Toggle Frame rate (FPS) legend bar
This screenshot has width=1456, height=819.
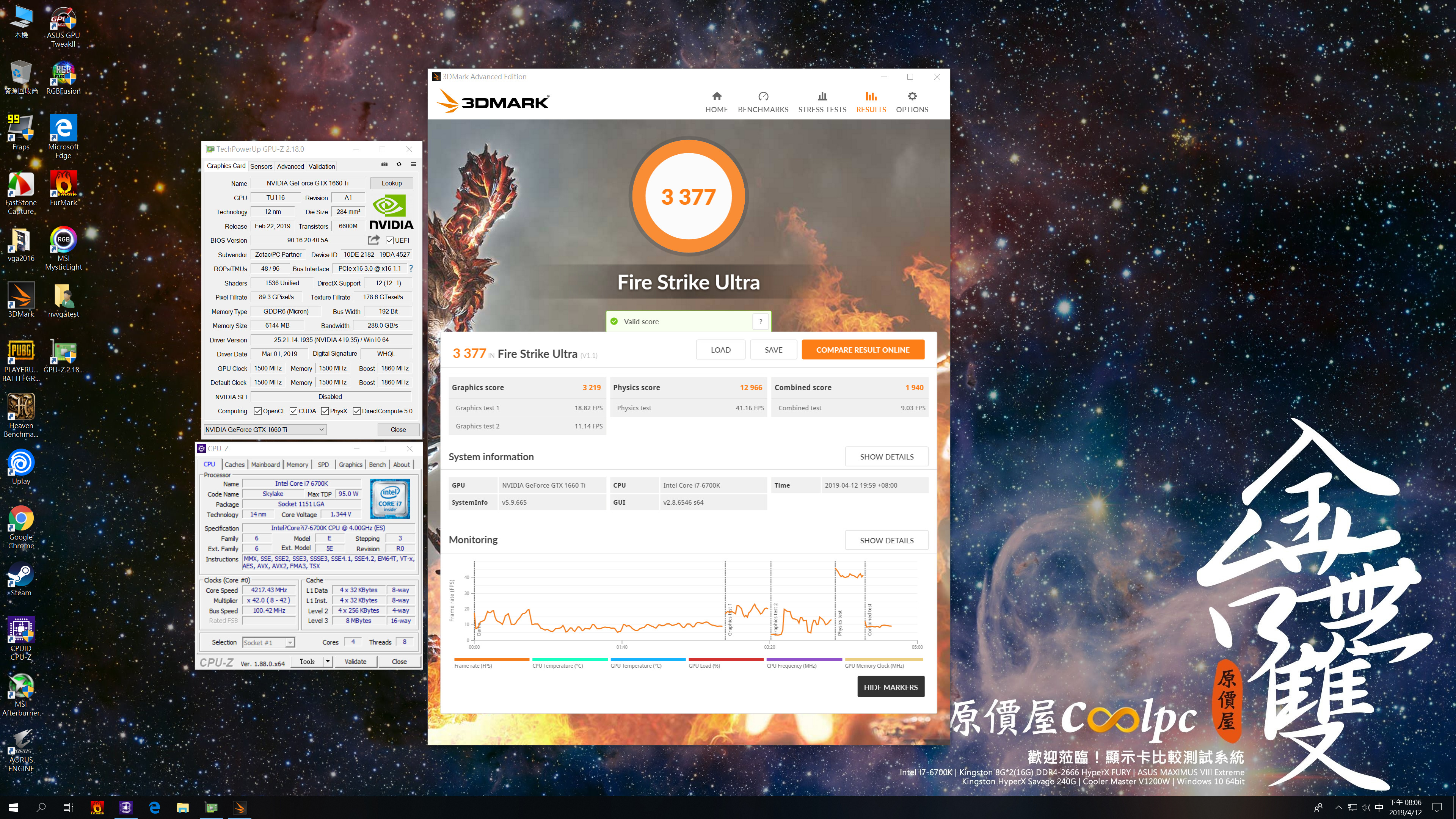point(492,660)
